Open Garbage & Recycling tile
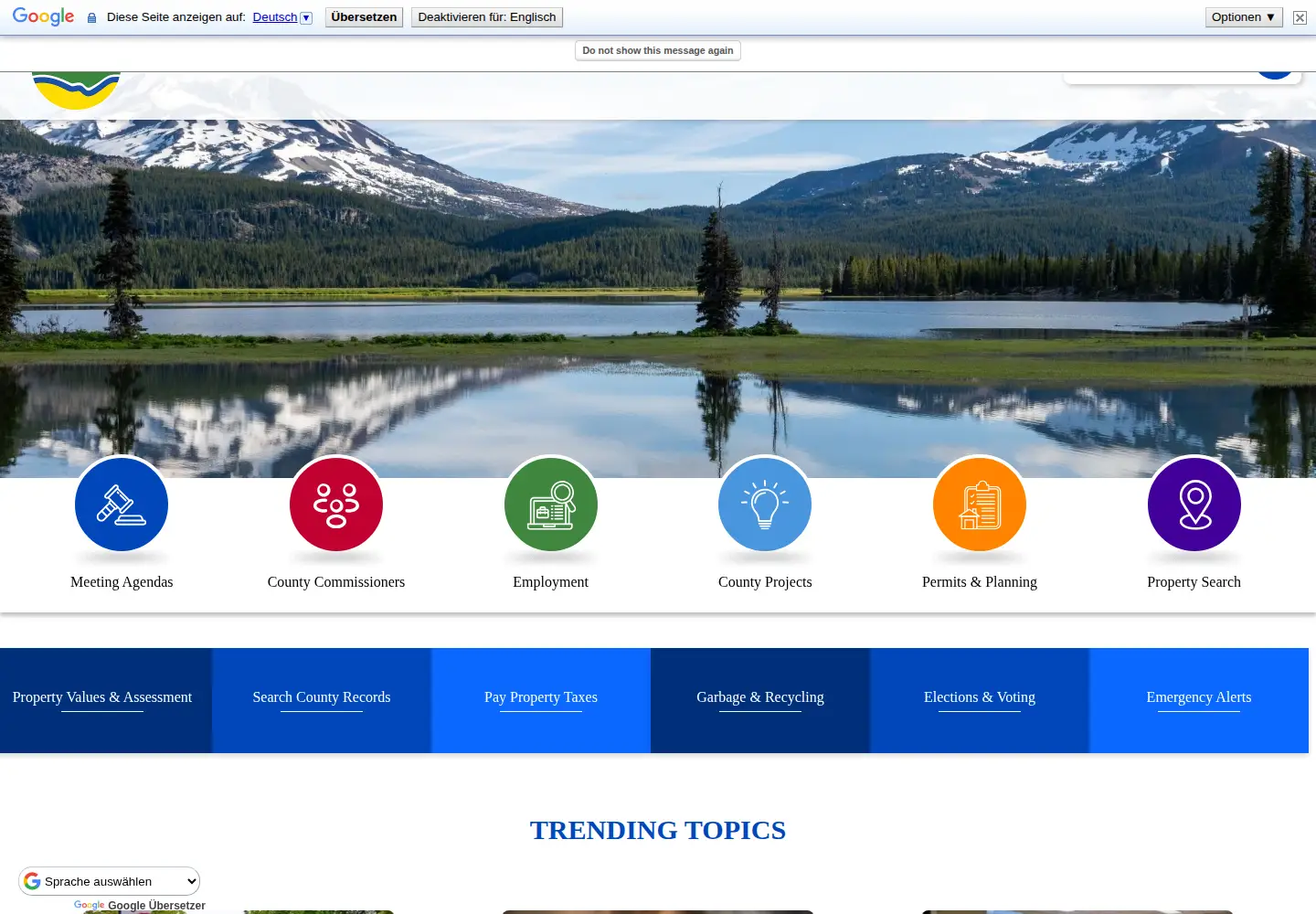The width and height of the screenshot is (1316, 914). click(760, 700)
